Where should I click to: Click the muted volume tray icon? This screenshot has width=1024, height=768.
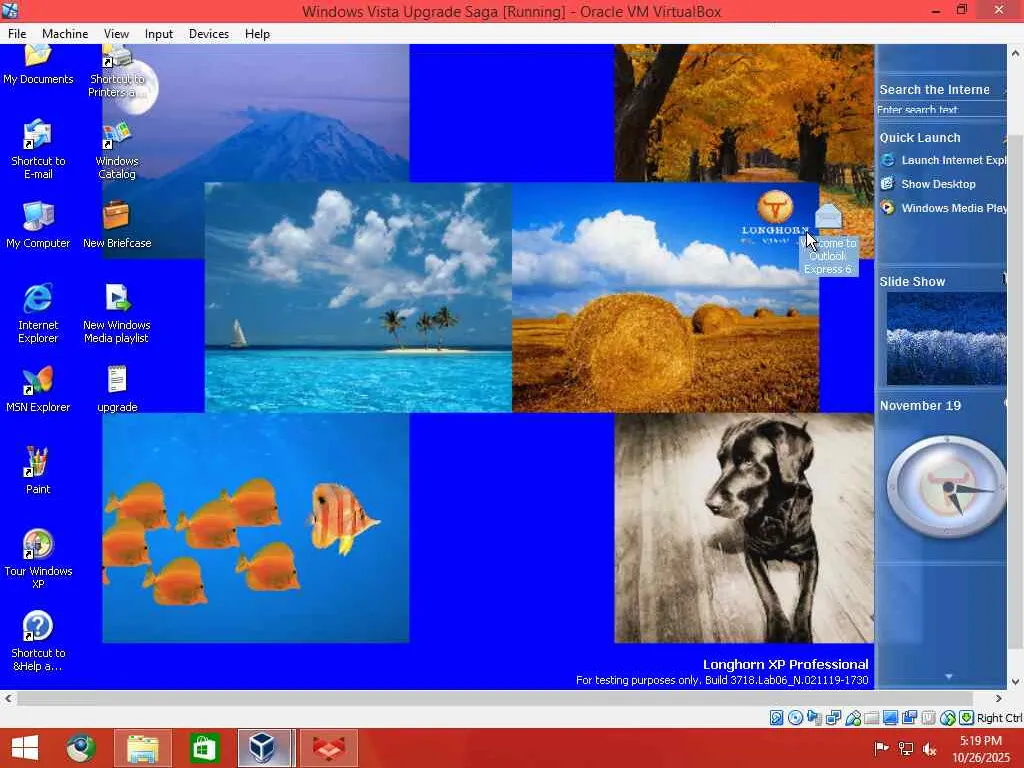(x=930, y=748)
